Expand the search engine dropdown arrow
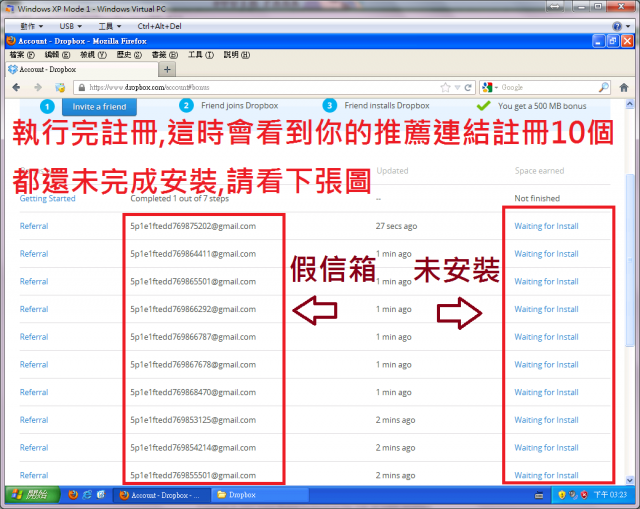The image size is (640, 509). click(496, 87)
